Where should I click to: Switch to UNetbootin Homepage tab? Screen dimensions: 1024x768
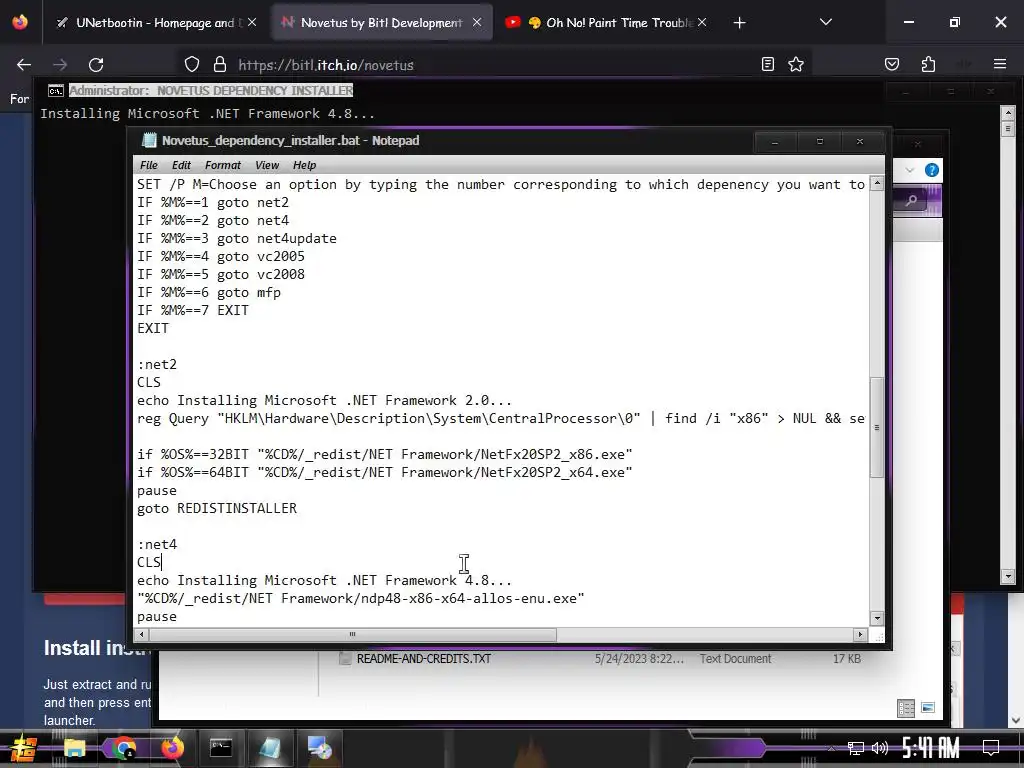[x=157, y=23]
